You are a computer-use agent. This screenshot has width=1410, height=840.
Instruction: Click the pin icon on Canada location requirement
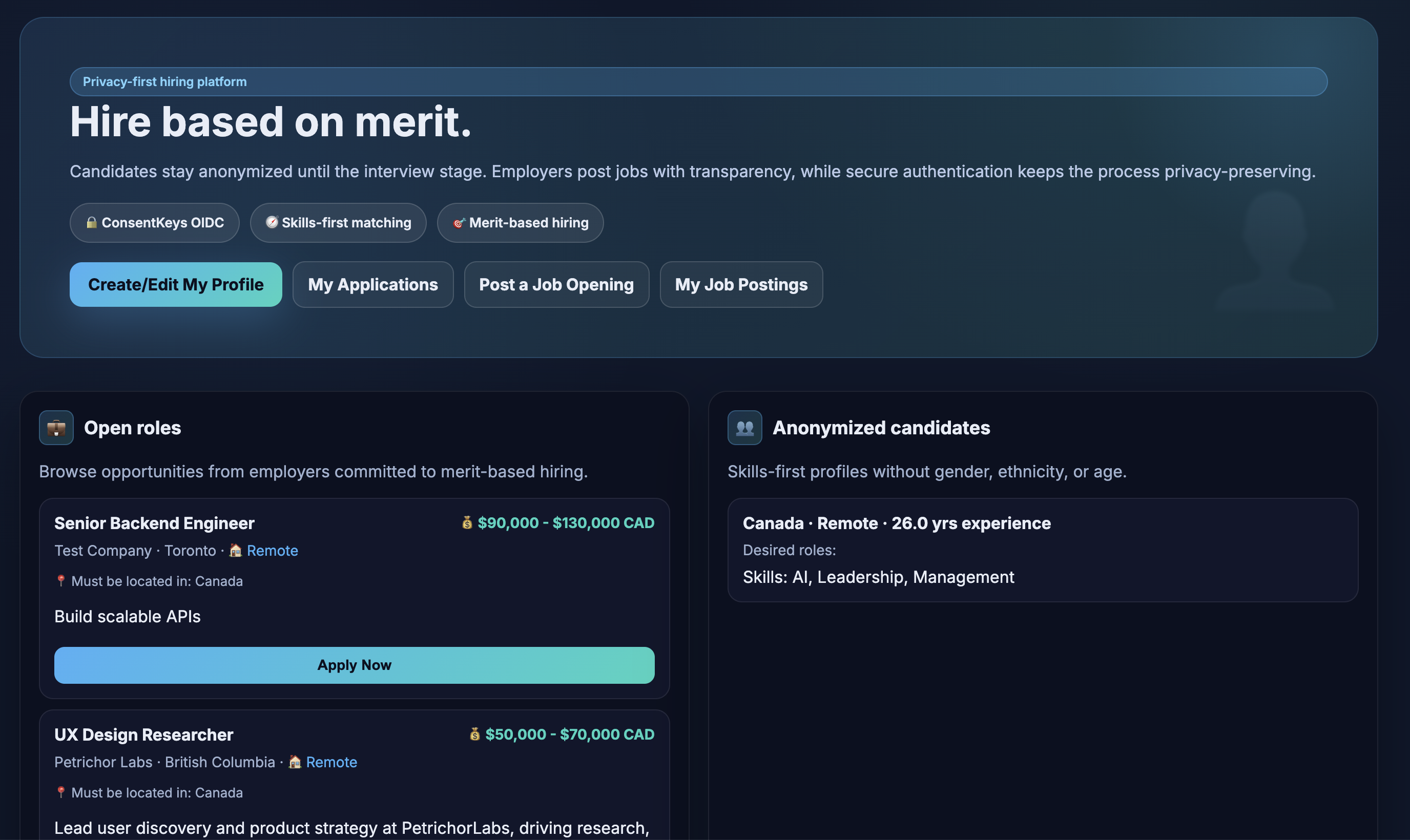click(60, 581)
